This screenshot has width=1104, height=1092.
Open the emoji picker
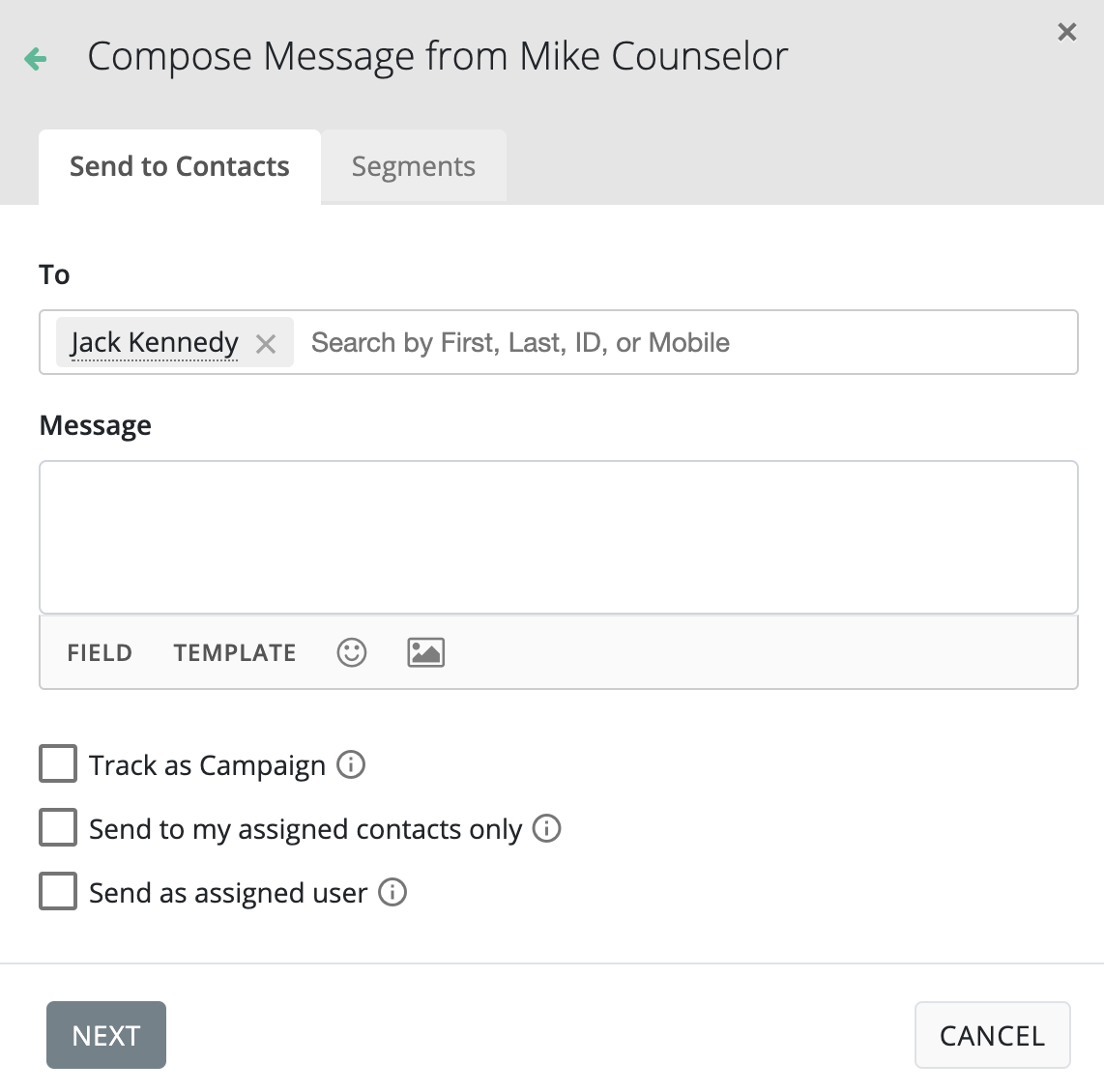(351, 652)
